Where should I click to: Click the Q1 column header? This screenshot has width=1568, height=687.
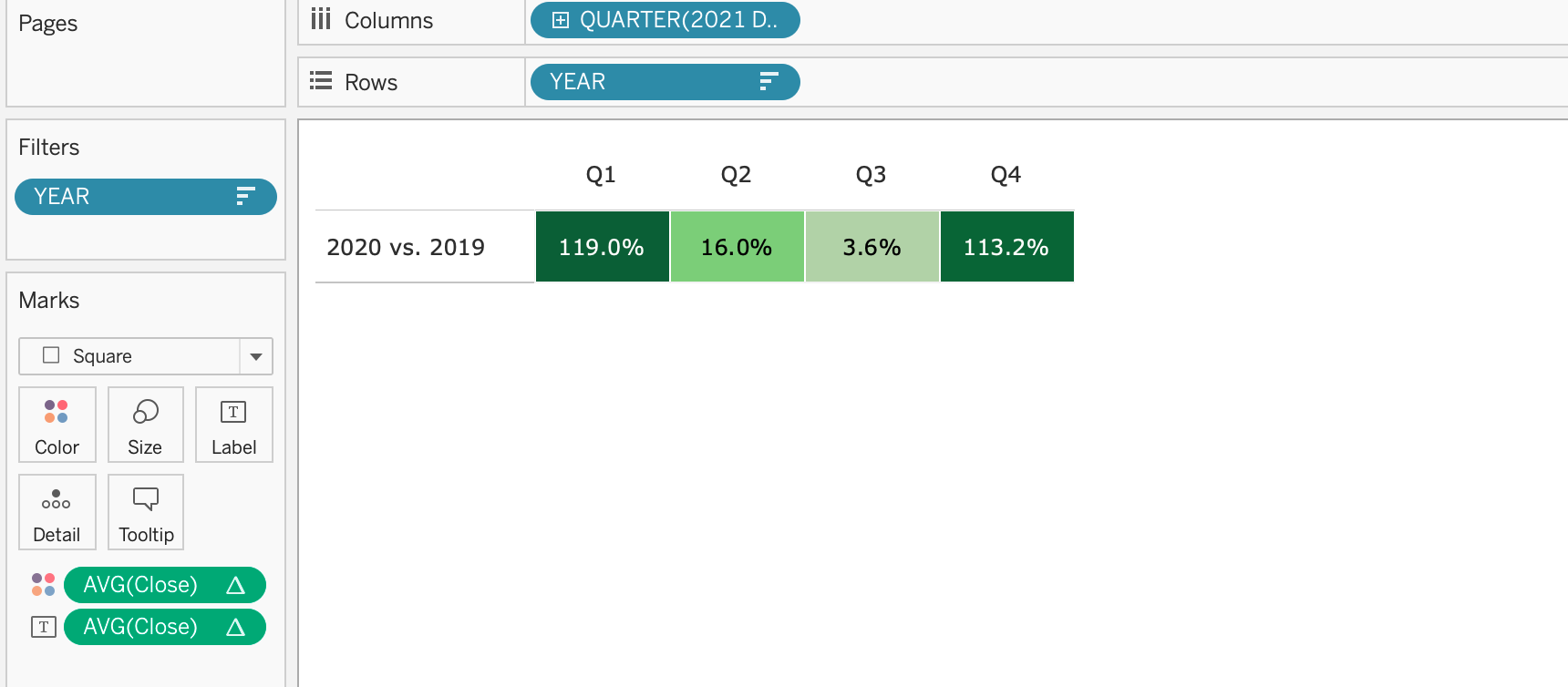pos(602,174)
